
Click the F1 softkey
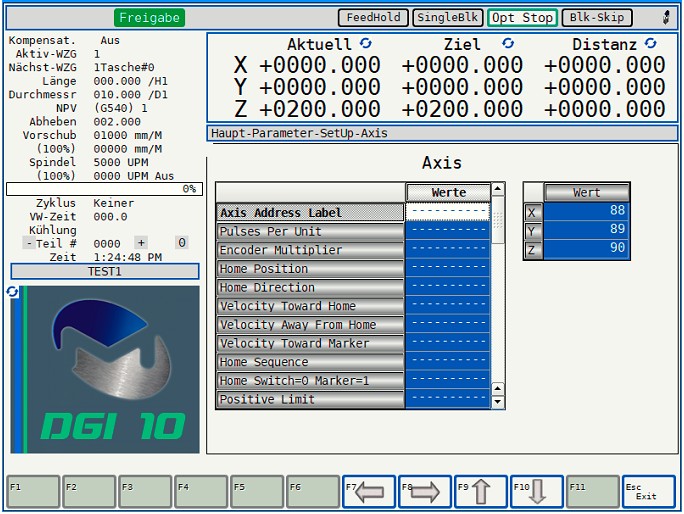33,492
